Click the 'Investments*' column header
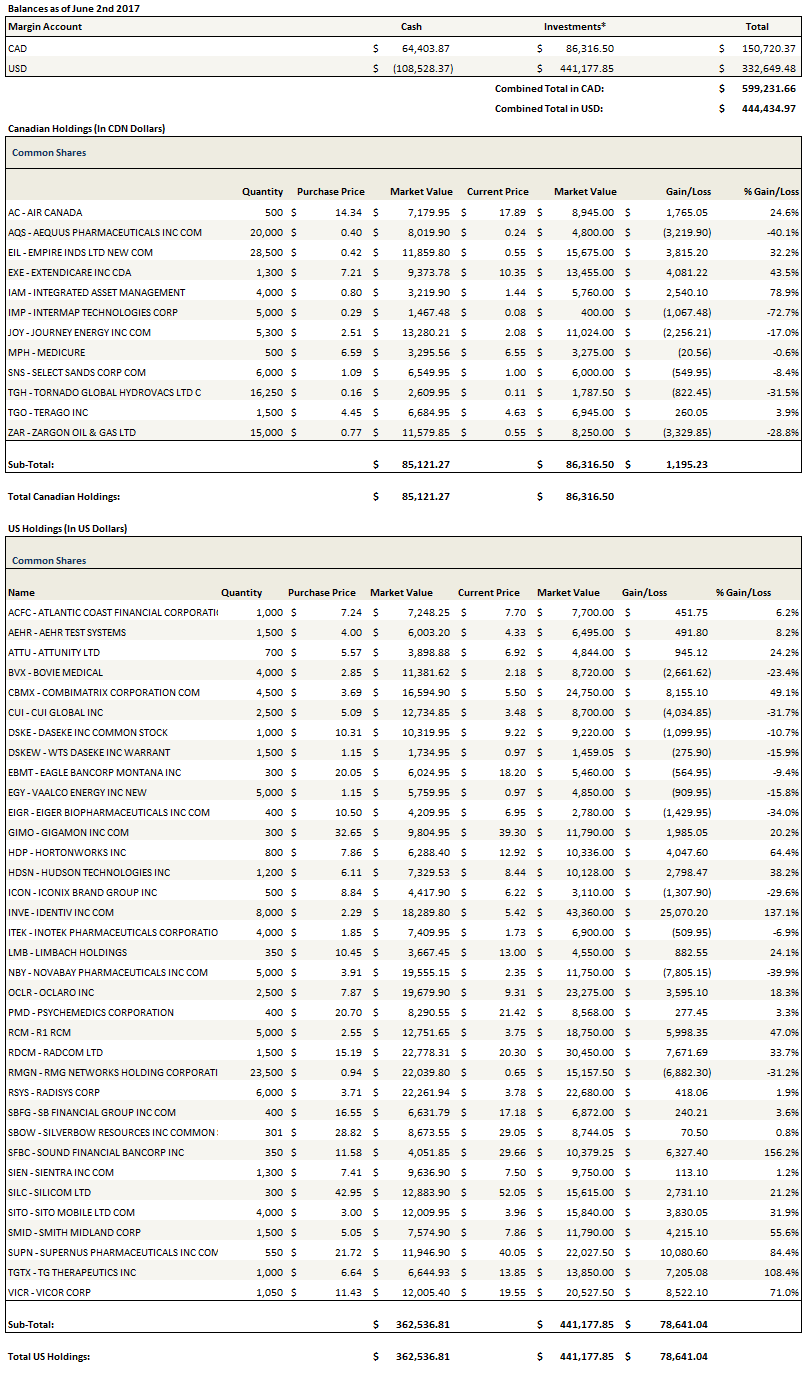Viewport: 809px width, 1375px height. 575,27
